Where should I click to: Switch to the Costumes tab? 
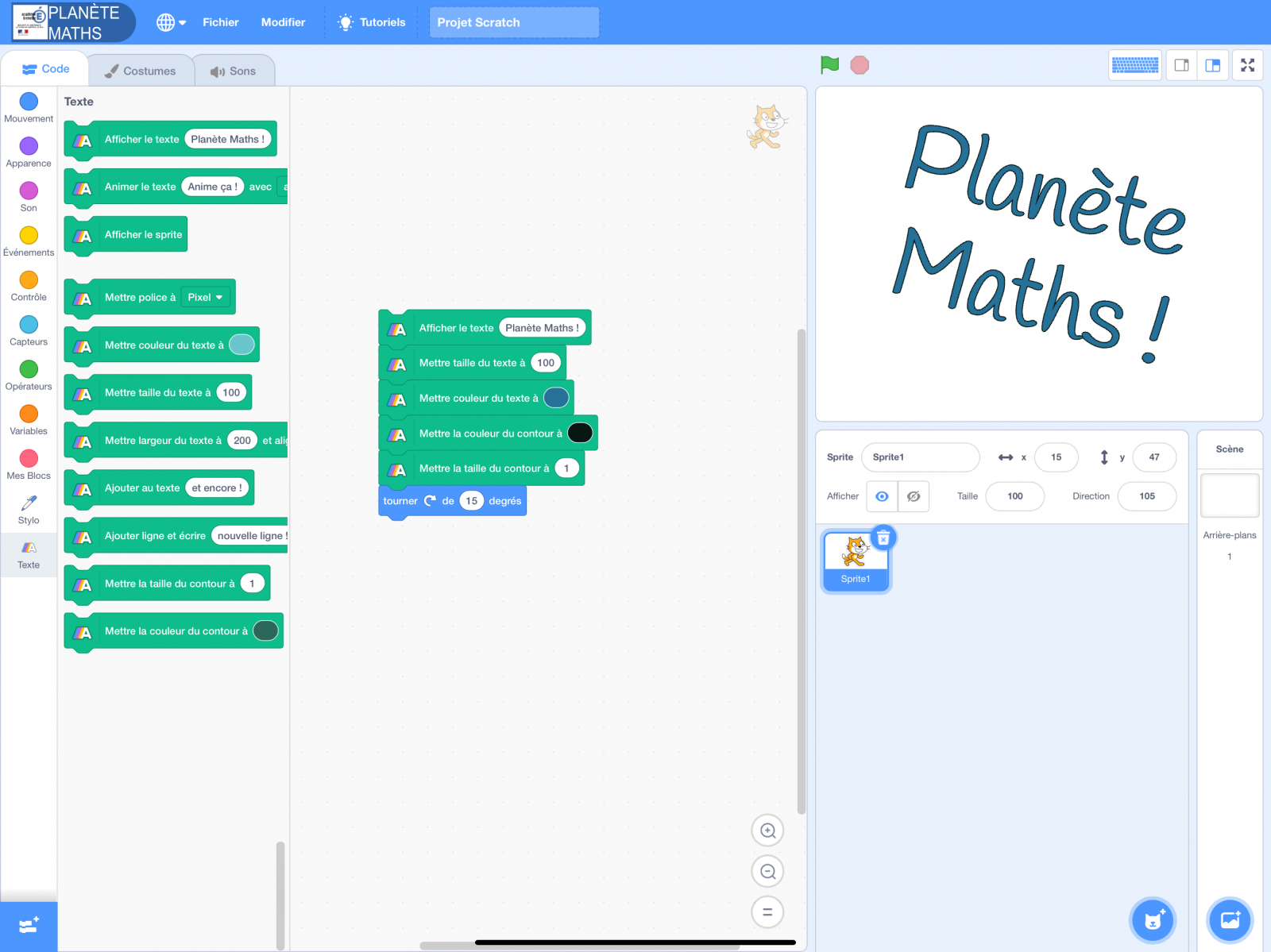(x=141, y=71)
